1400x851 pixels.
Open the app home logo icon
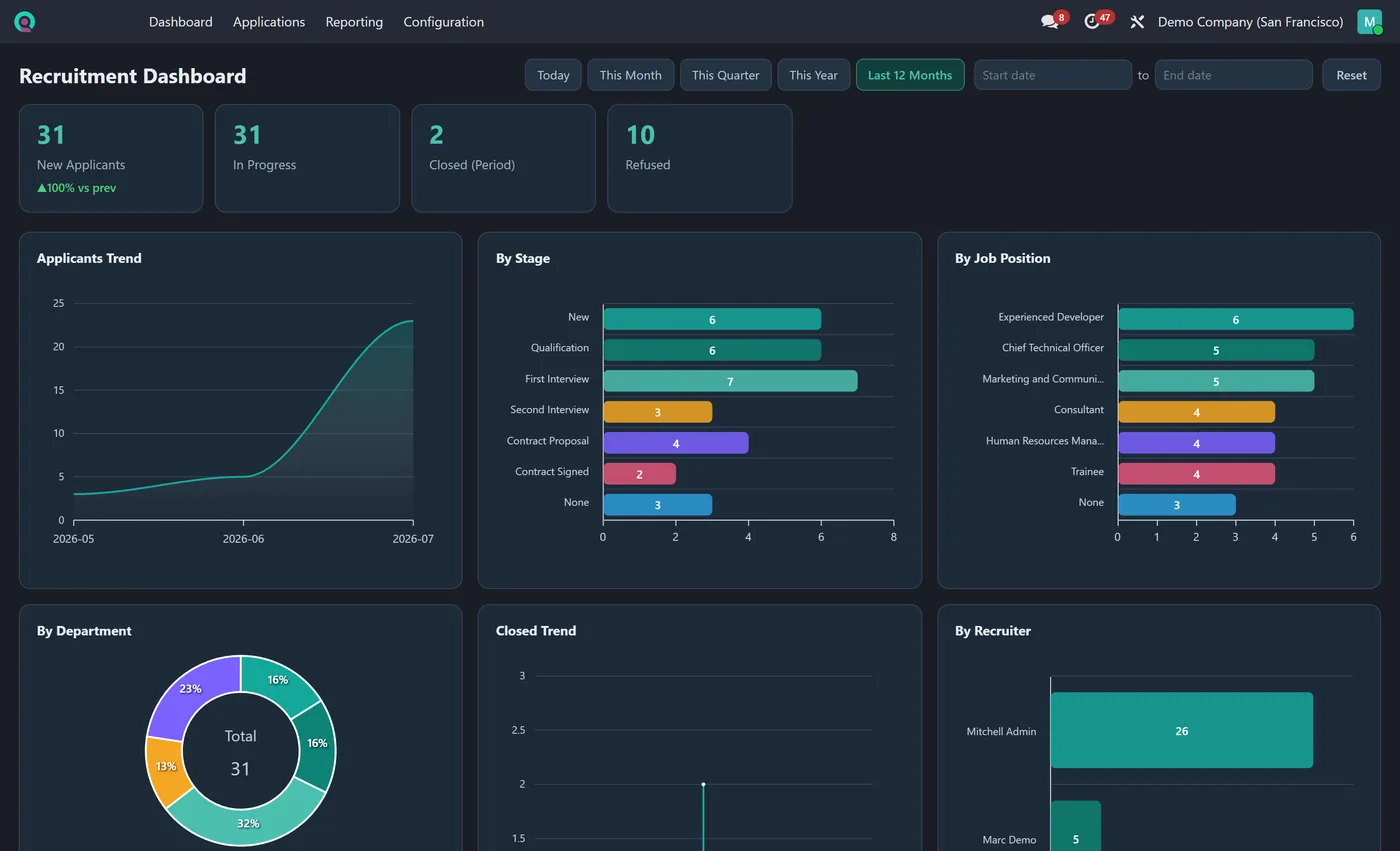point(25,21)
